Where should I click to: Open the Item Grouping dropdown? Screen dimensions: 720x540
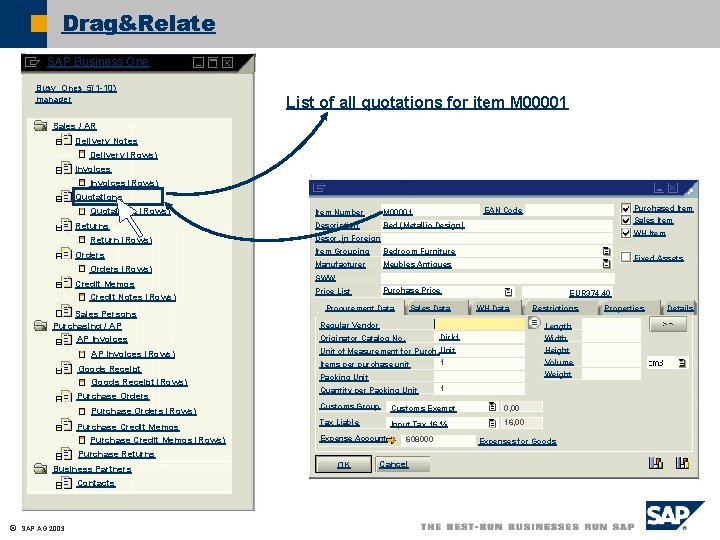[x=607, y=251]
